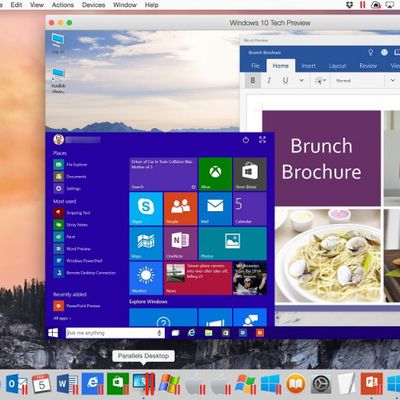Open the Weather tile
The height and width of the screenshot is (400, 400).
146,278
